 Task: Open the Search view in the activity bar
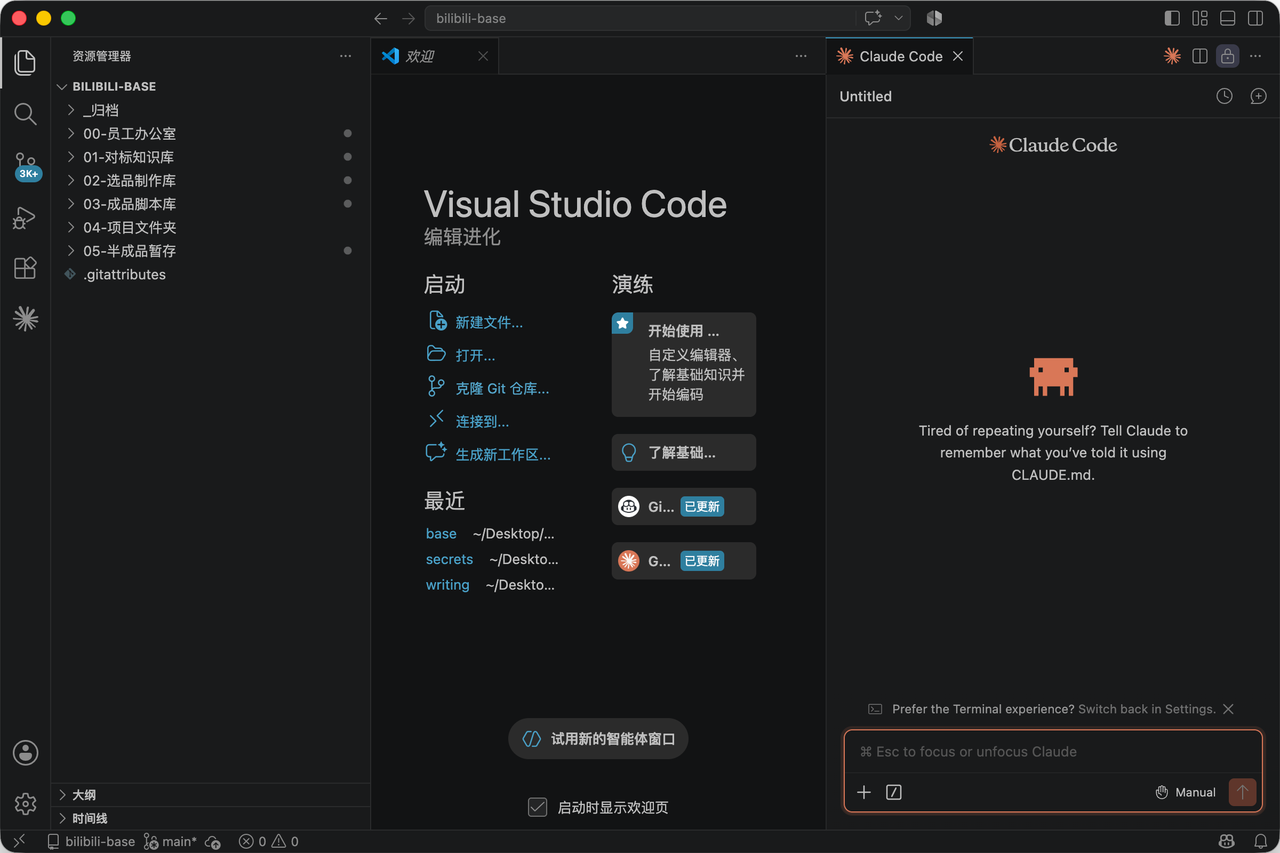25,114
